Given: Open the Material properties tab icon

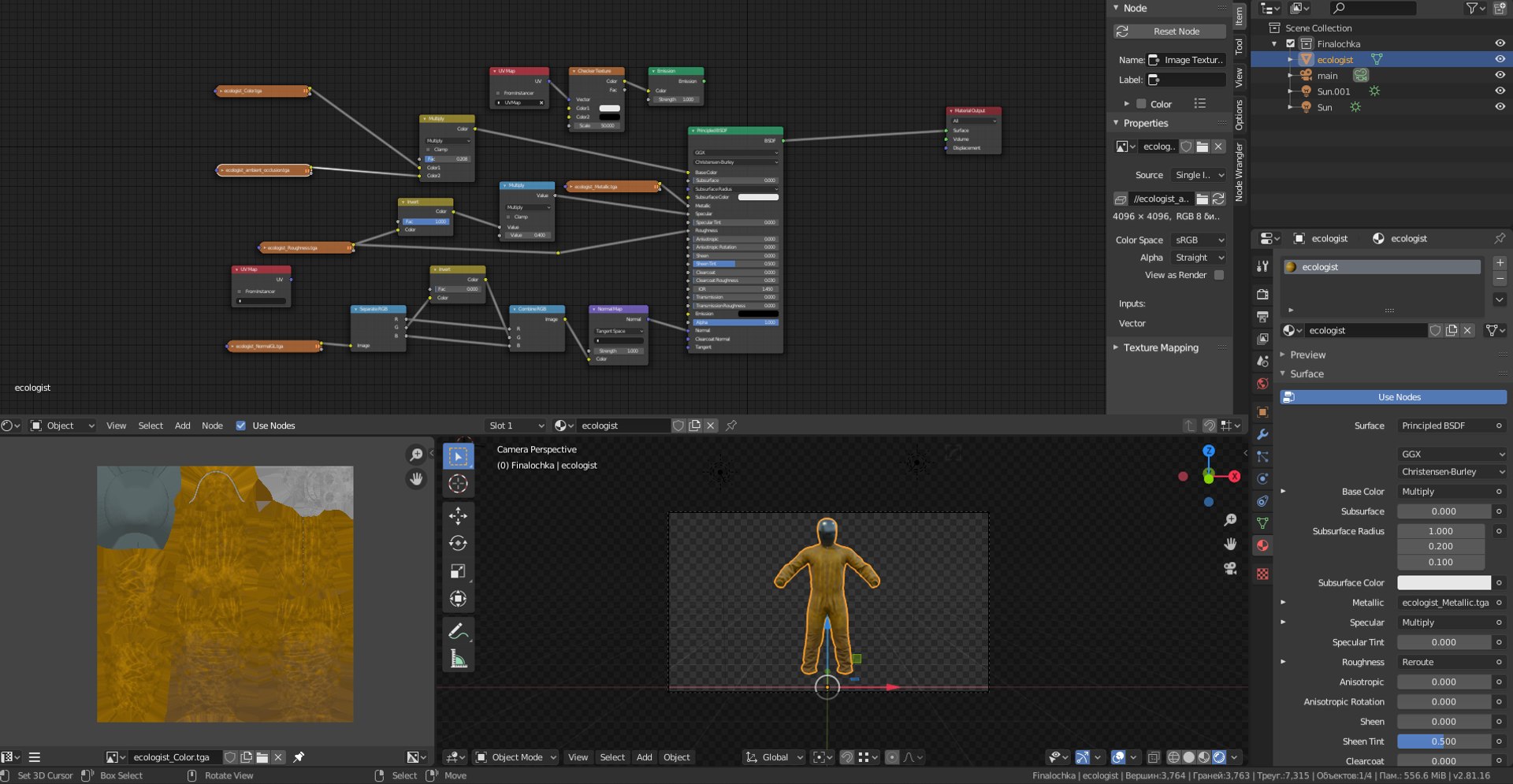Looking at the screenshot, I should click(1262, 545).
